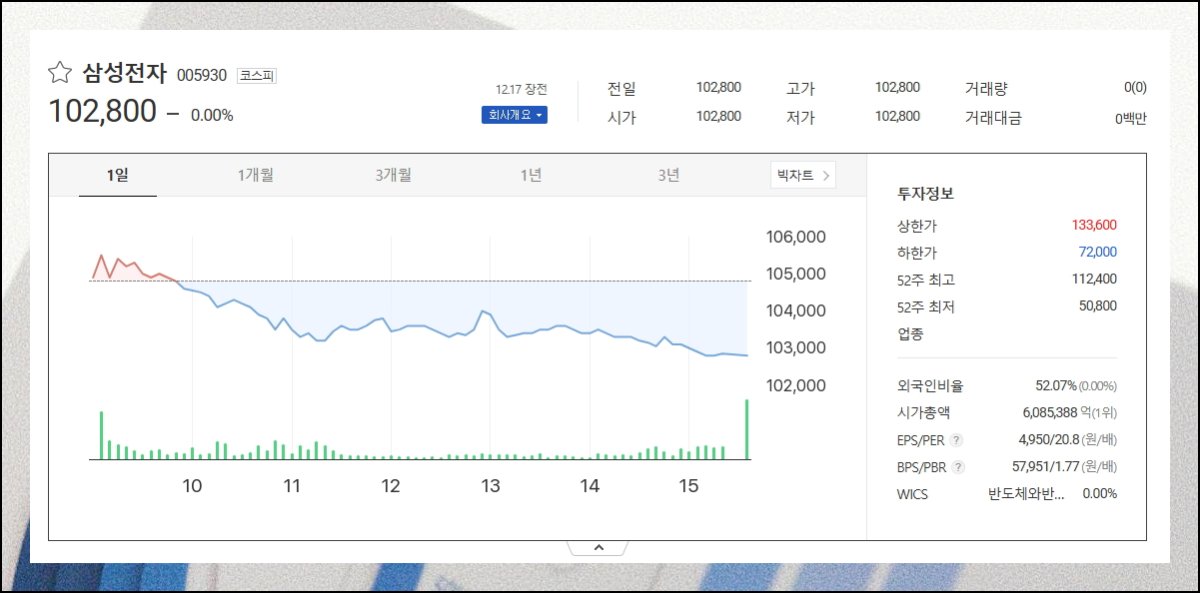Click the 하한가 value 72,000
Screen dimensions: 1200x593
[x=1098, y=252]
